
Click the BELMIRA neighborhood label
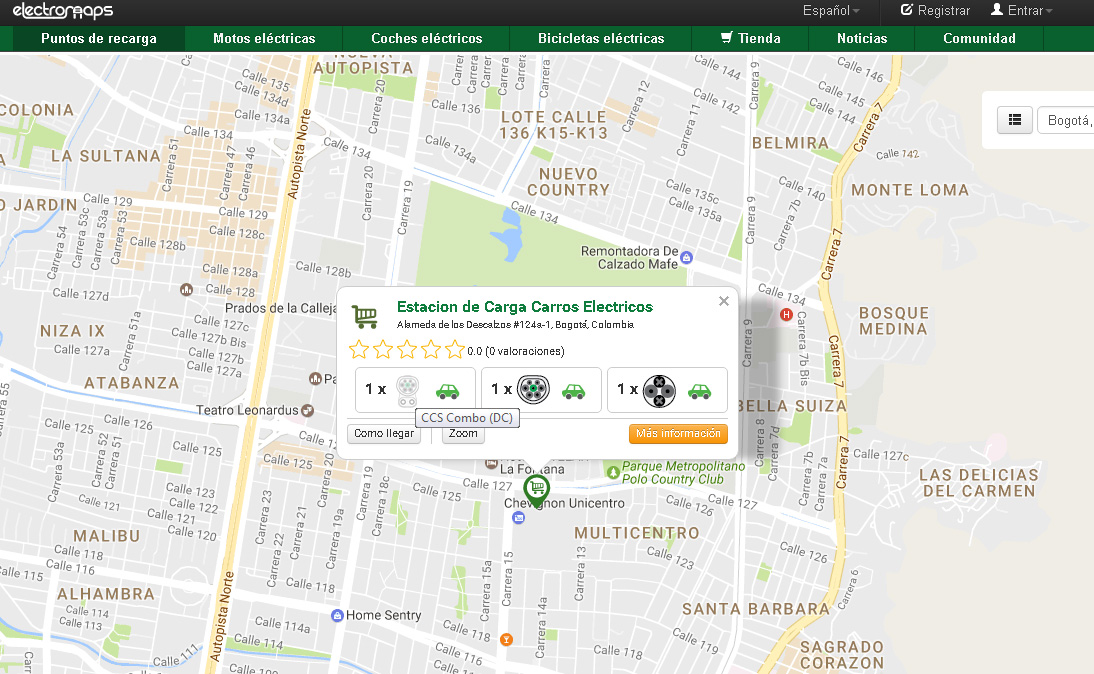pos(790,143)
